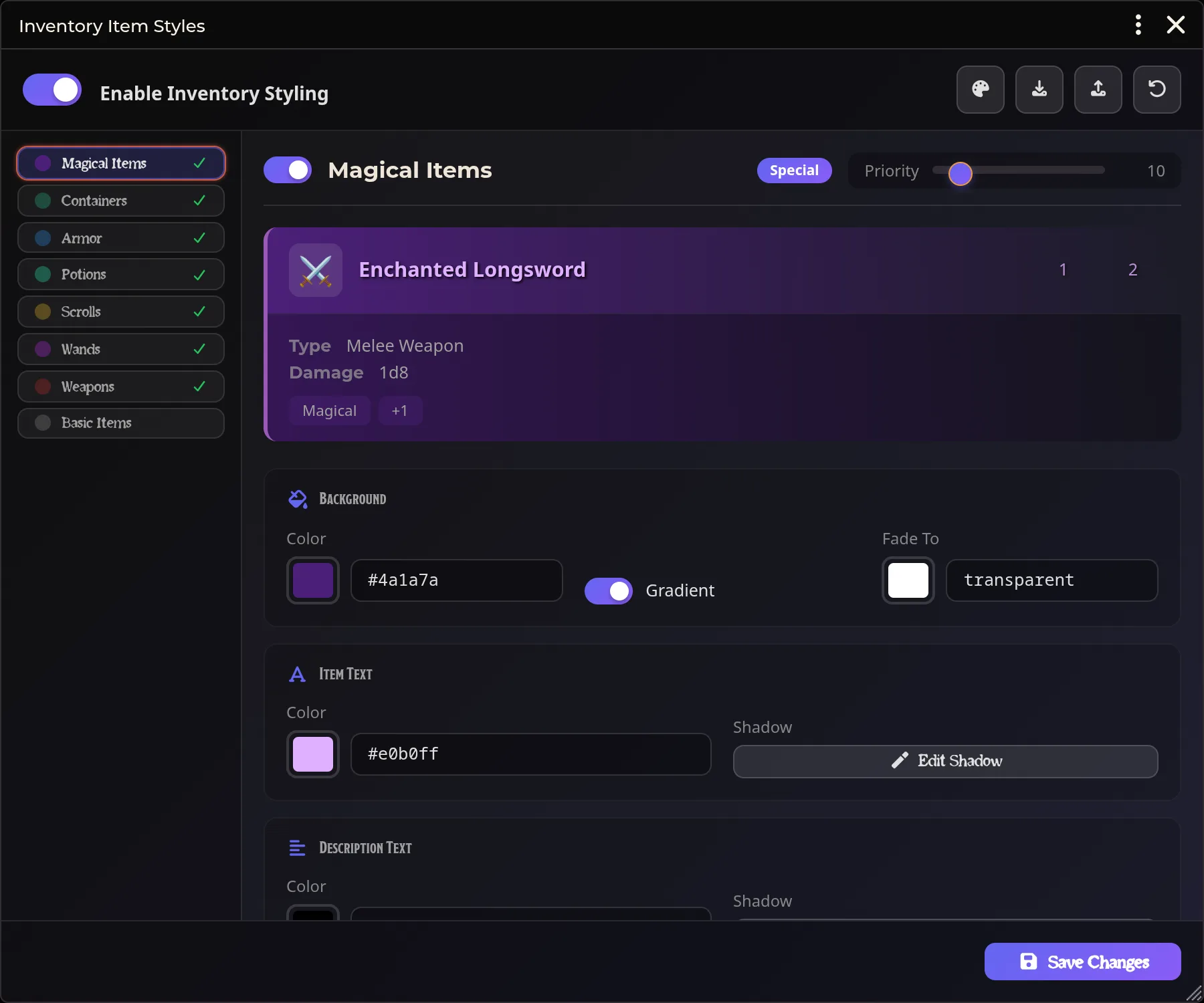Viewport: 1204px width, 1003px height.
Task: Select the Basic Items category
Action: coord(121,423)
